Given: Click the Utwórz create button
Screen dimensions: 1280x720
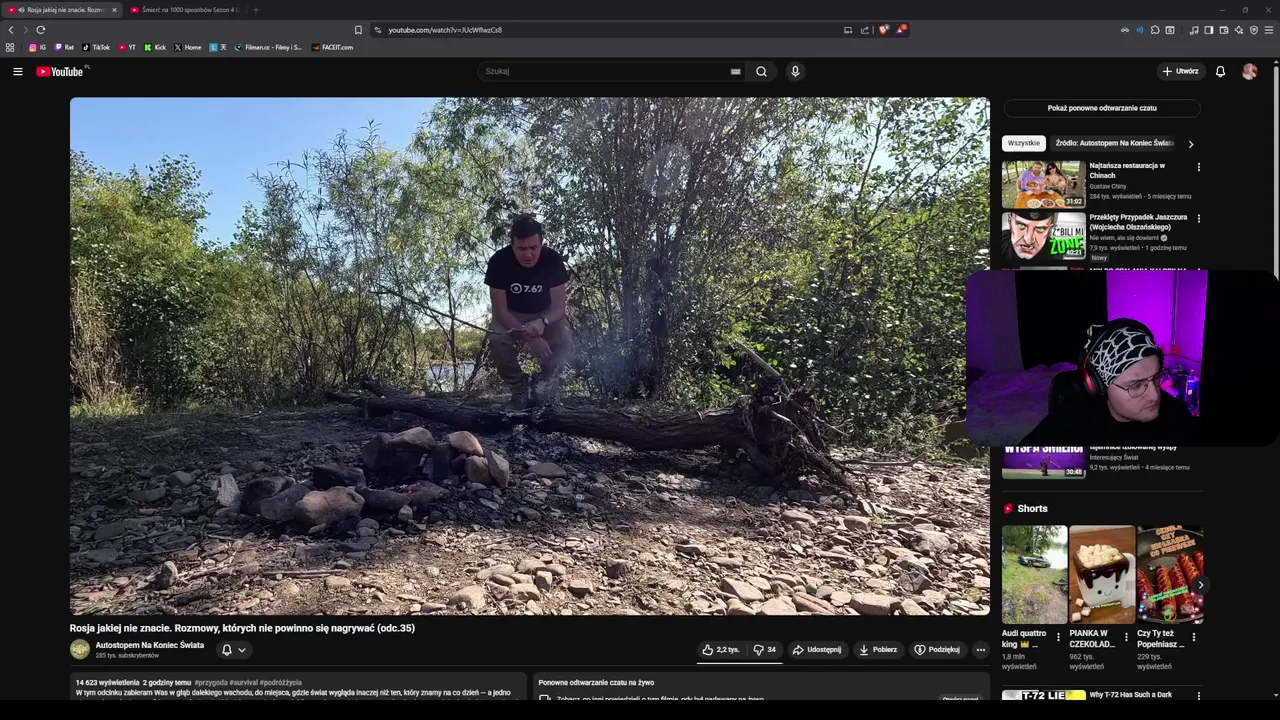Looking at the screenshot, I should tap(1180, 71).
